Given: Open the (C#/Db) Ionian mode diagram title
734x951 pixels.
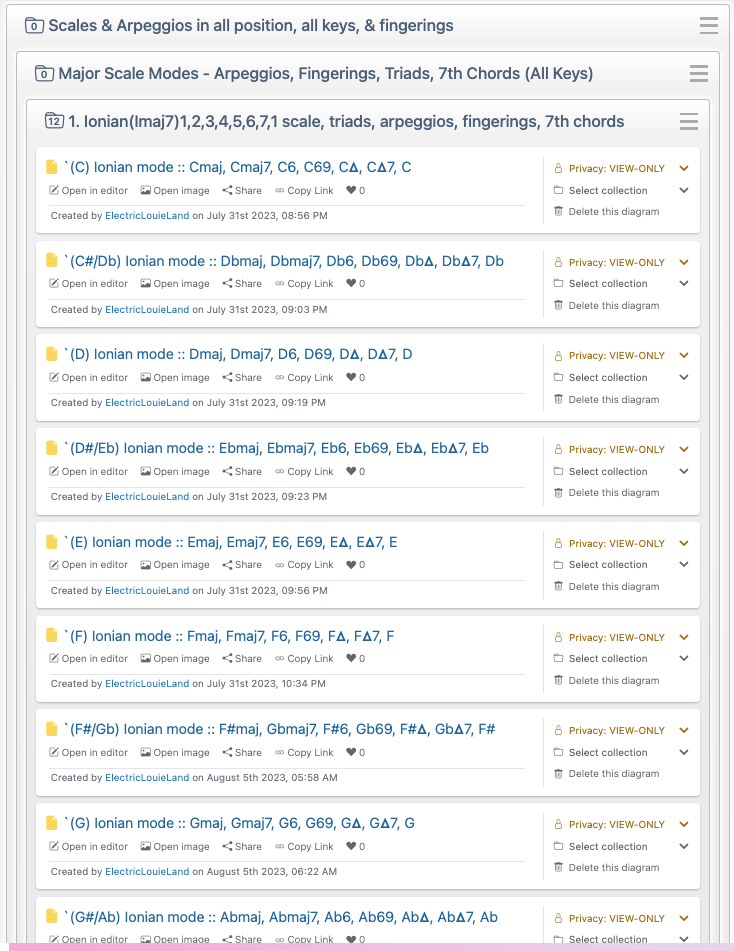Looking at the screenshot, I should 284,261.
